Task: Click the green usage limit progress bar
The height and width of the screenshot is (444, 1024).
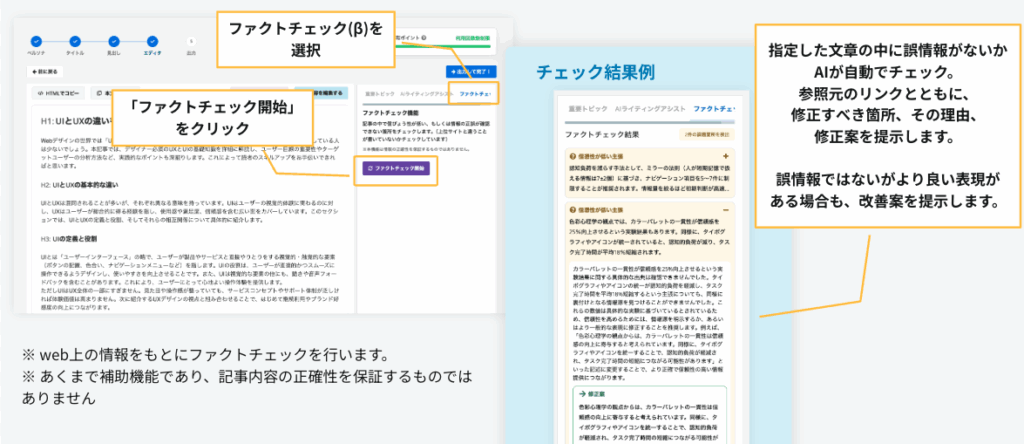Action: (x=444, y=46)
